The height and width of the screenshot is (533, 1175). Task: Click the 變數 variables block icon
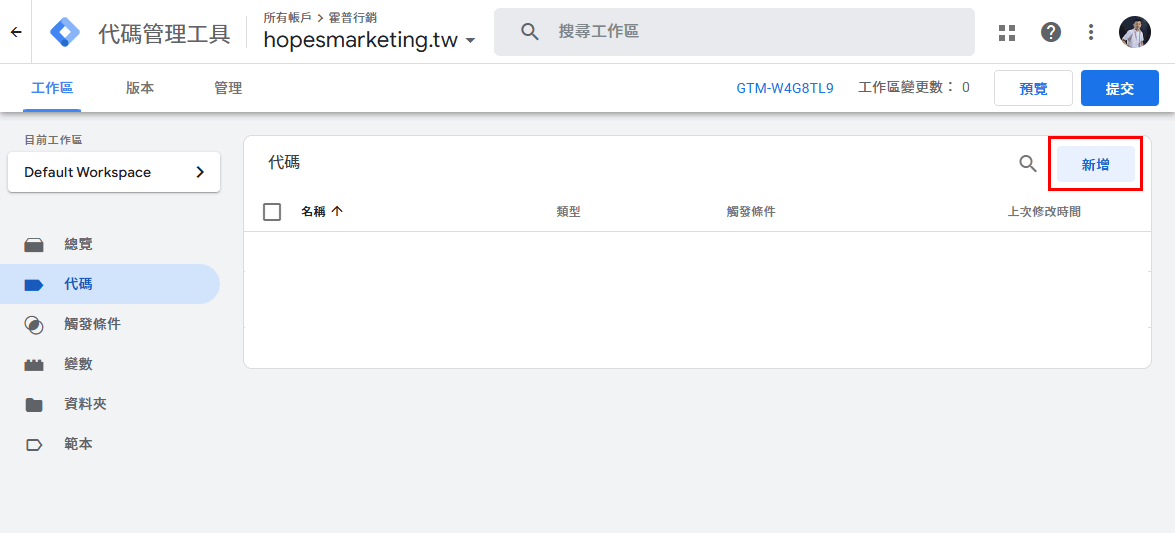click(34, 365)
